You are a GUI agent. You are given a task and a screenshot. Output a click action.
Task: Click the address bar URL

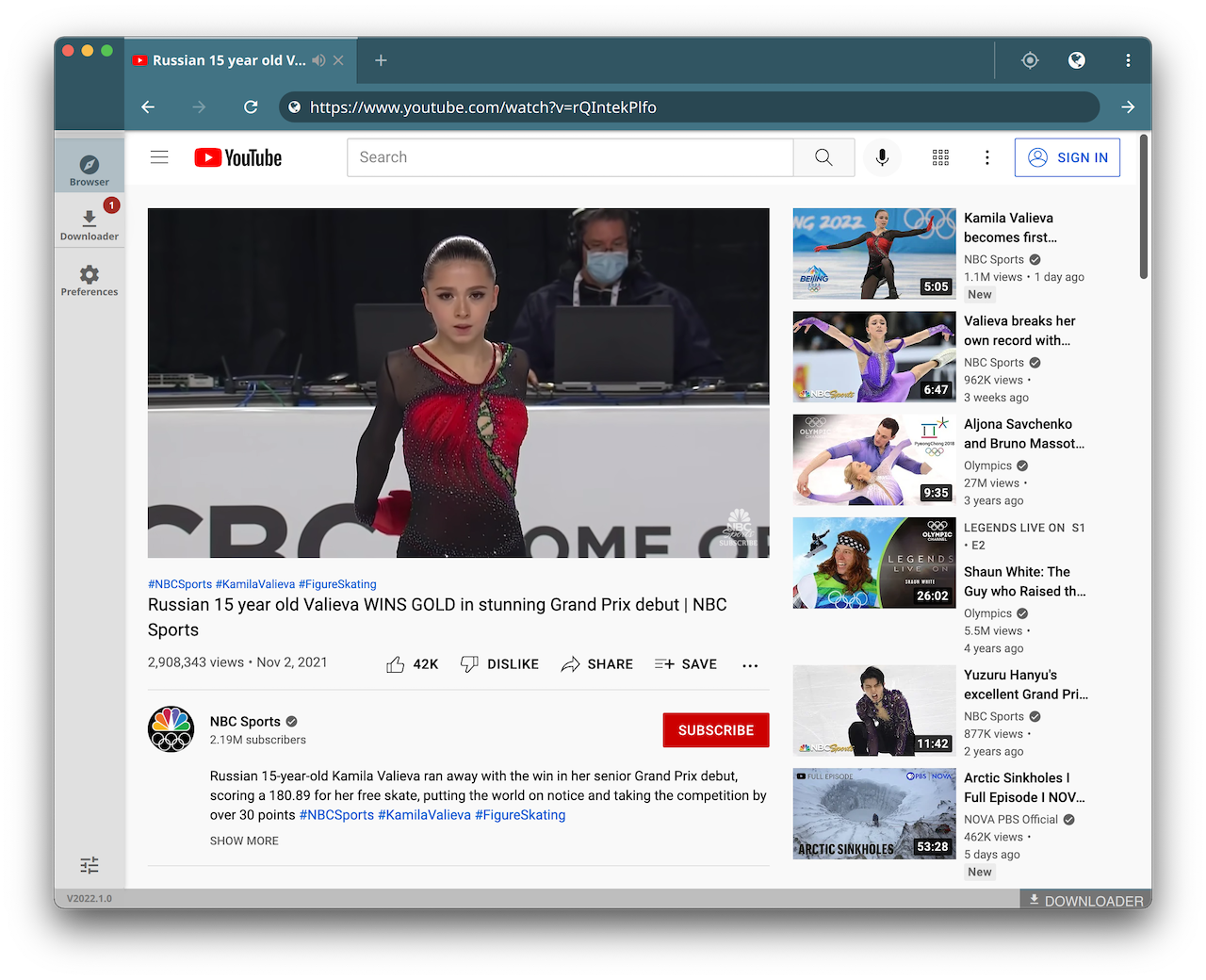tap(483, 107)
